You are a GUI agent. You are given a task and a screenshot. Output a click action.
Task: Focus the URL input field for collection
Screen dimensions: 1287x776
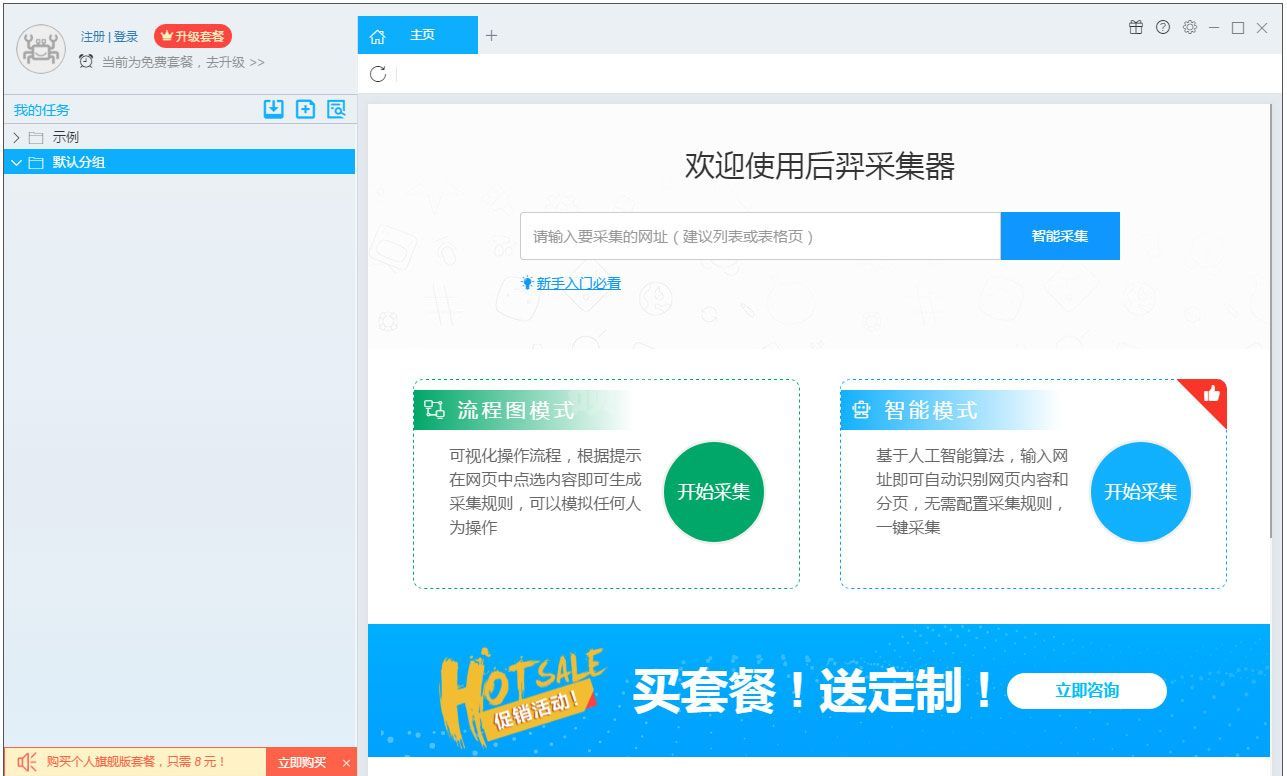760,236
